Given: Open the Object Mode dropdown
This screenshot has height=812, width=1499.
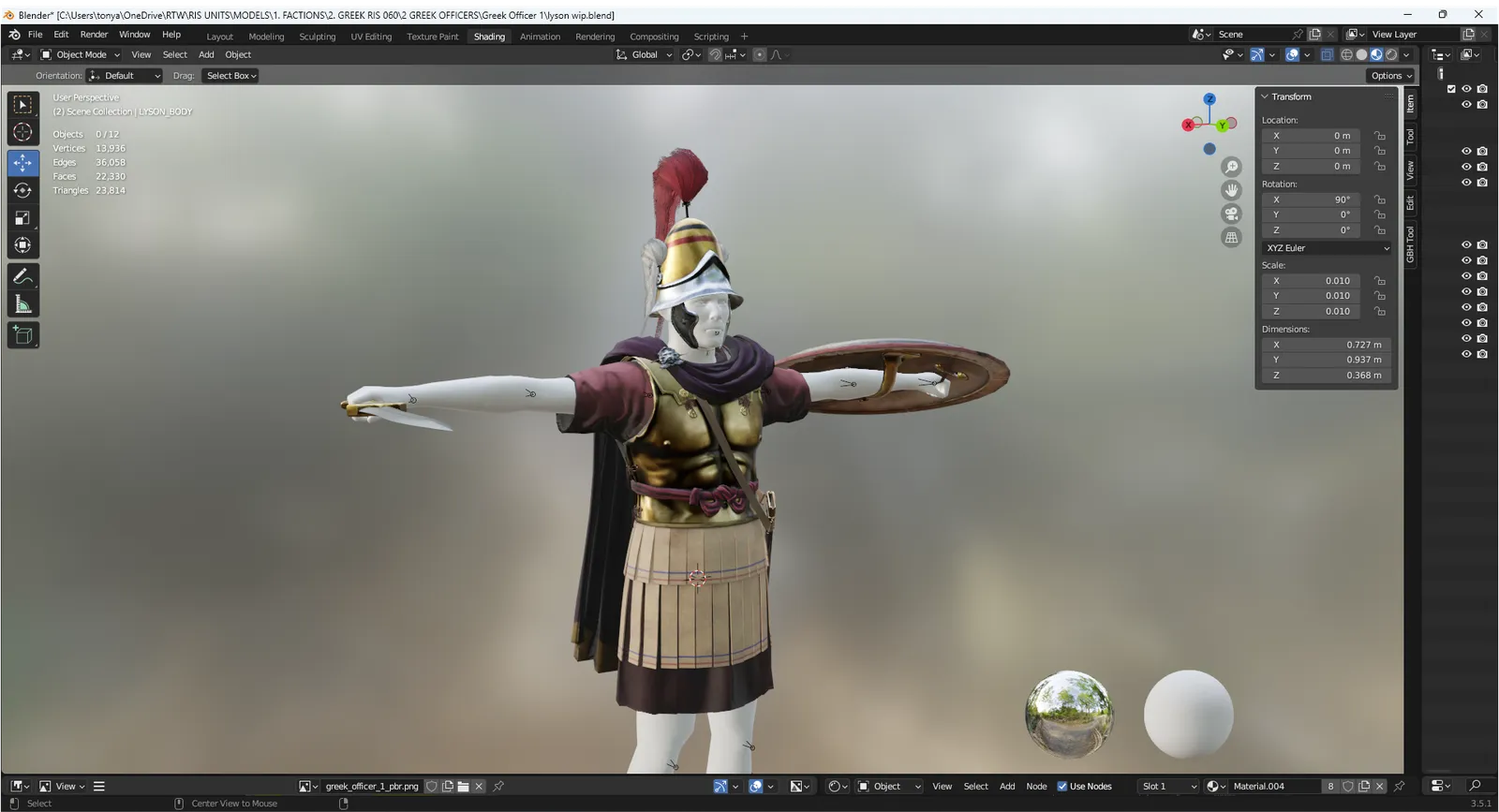Looking at the screenshot, I should click(x=81, y=55).
